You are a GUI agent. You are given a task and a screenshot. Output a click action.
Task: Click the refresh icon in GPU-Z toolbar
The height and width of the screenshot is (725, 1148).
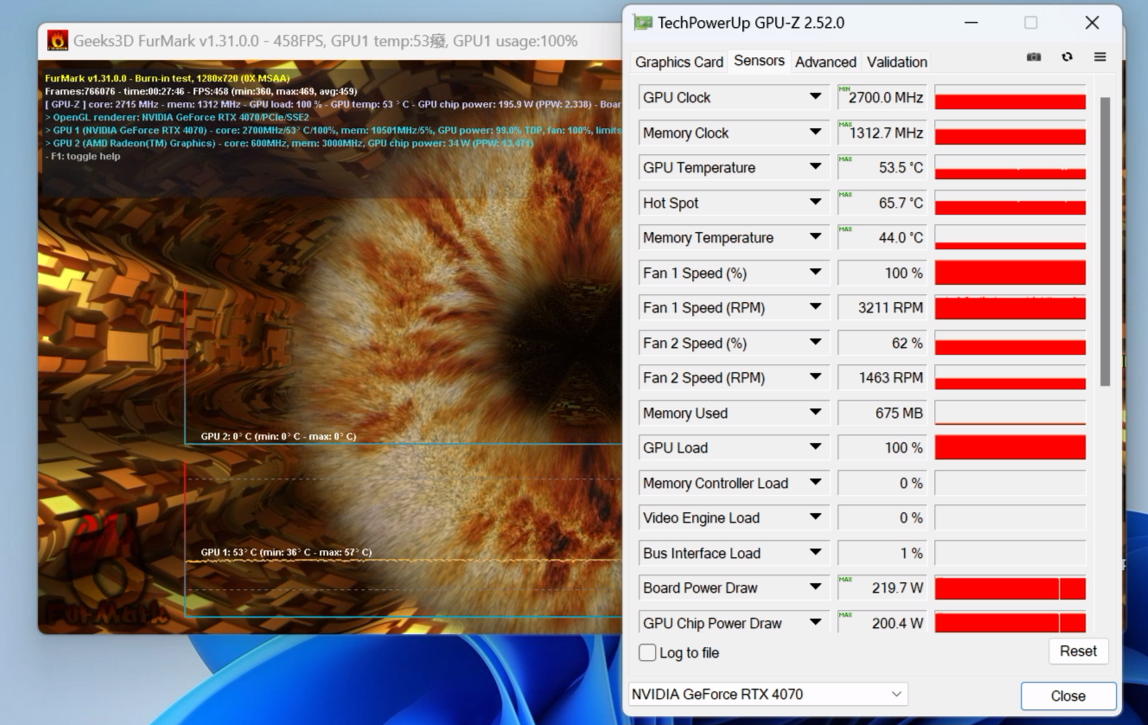click(x=1067, y=58)
